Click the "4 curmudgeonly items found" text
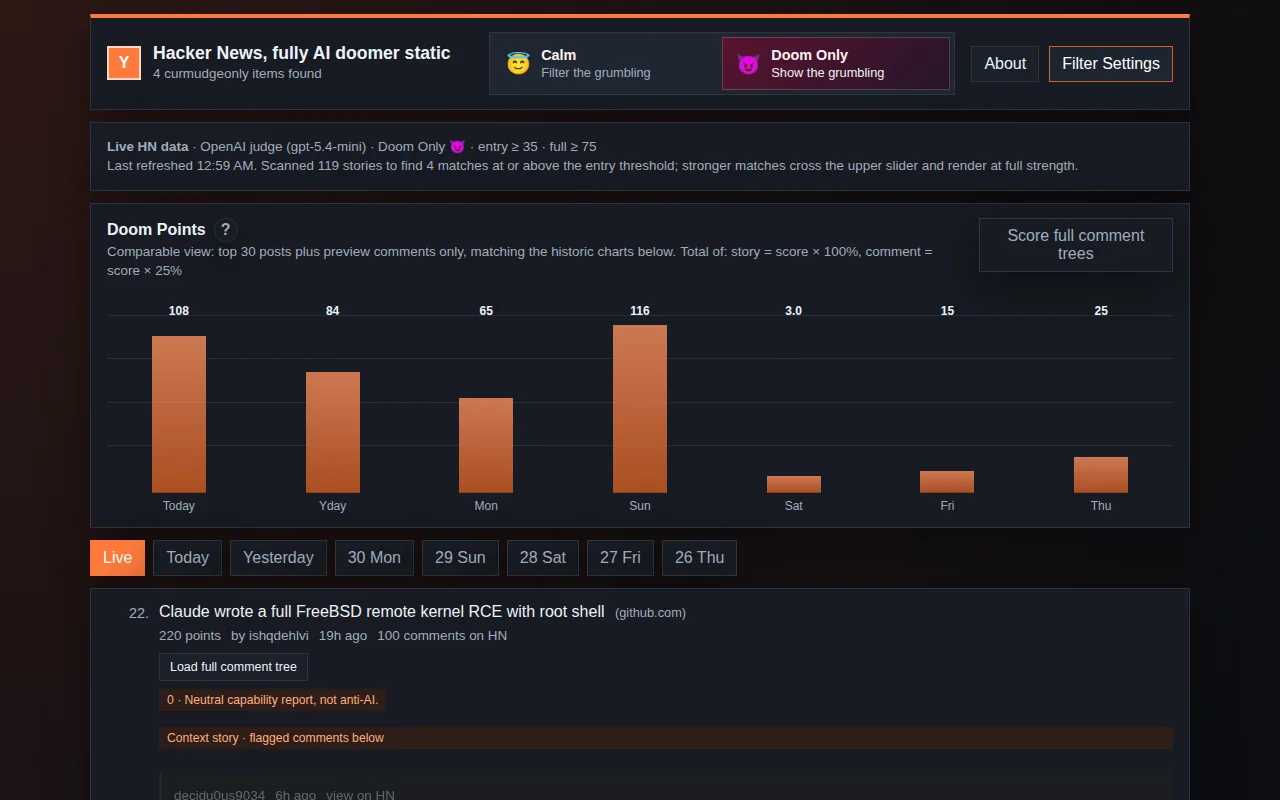Image resolution: width=1280 pixels, height=800 pixels. [237, 74]
